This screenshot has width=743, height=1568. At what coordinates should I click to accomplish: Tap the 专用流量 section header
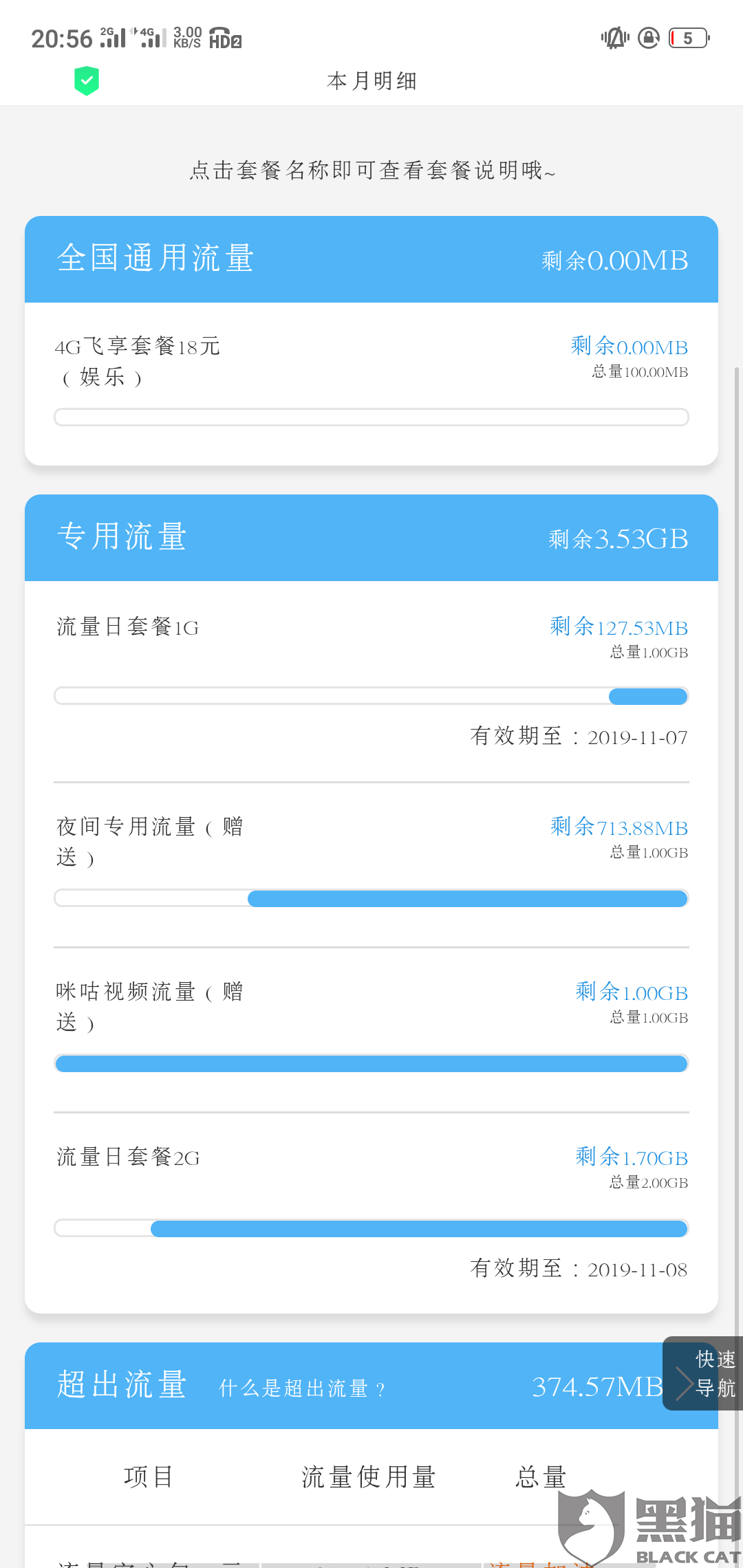tap(122, 538)
